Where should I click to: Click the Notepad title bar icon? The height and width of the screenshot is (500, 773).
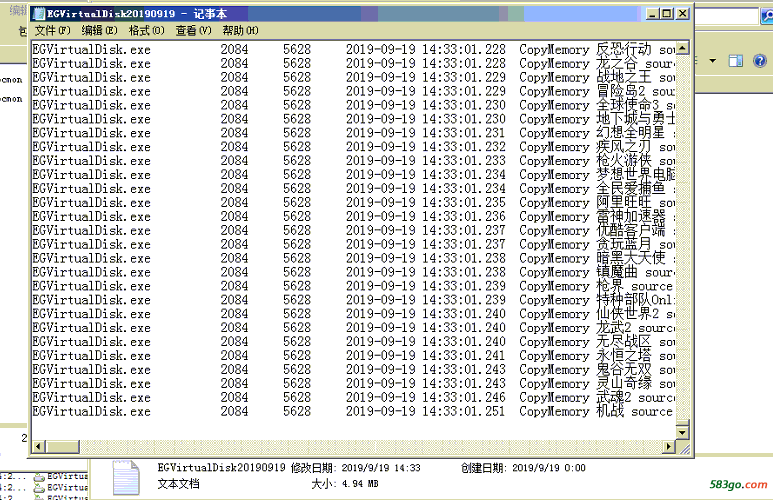[x=39, y=14]
